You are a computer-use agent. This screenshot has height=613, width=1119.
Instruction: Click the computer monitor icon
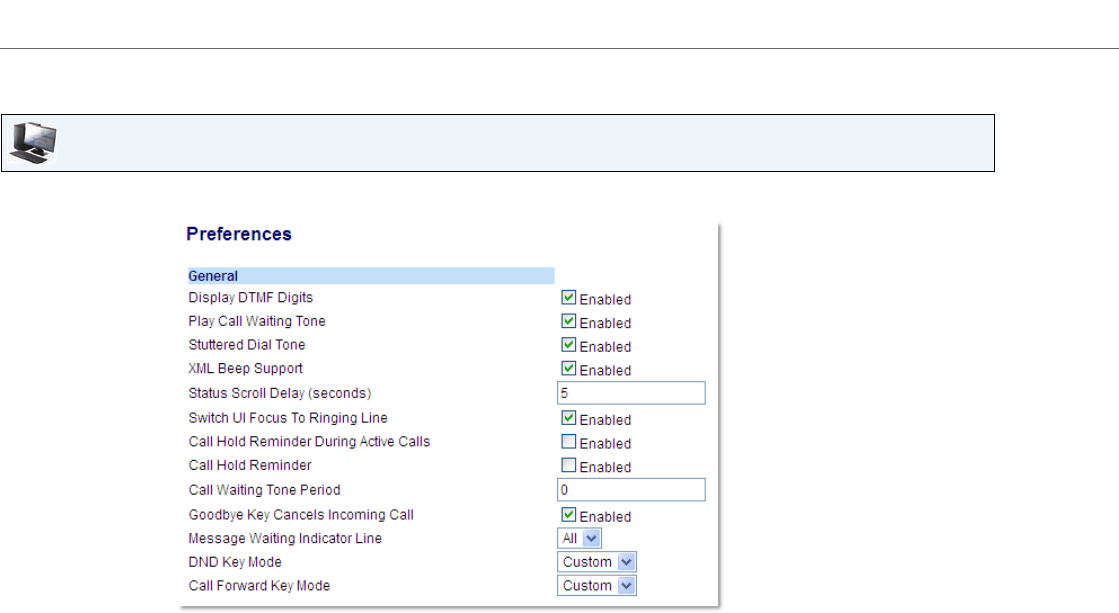click(x=33, y=144)
